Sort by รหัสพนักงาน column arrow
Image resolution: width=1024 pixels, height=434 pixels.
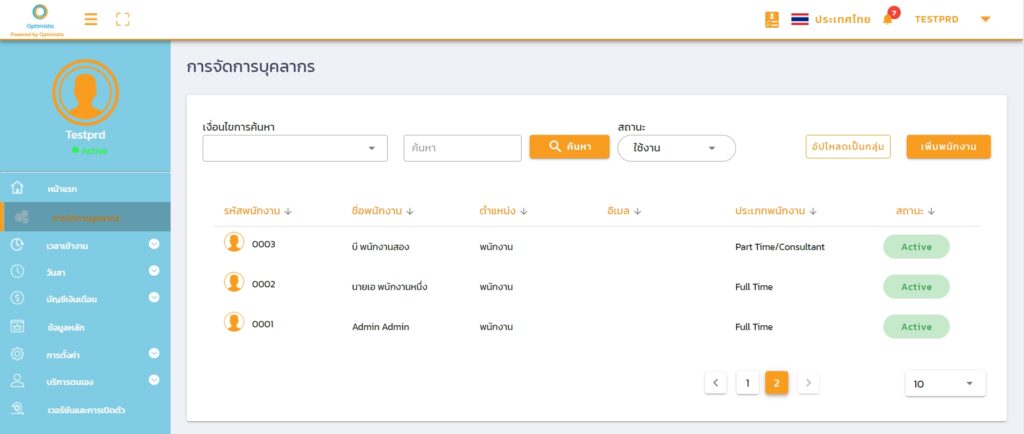coord(288,211)
